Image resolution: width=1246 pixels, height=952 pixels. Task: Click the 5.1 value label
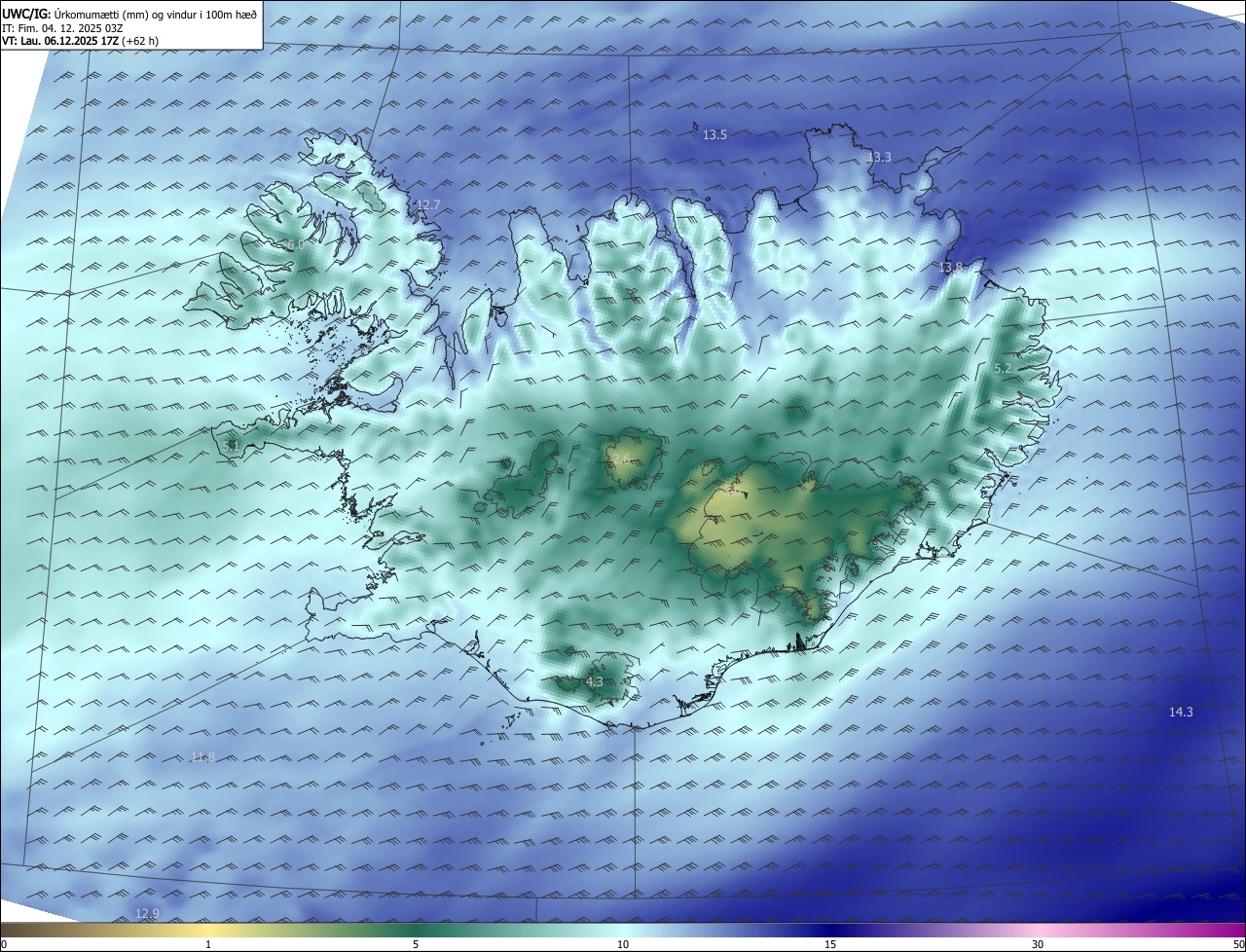(x=231, y=446)
